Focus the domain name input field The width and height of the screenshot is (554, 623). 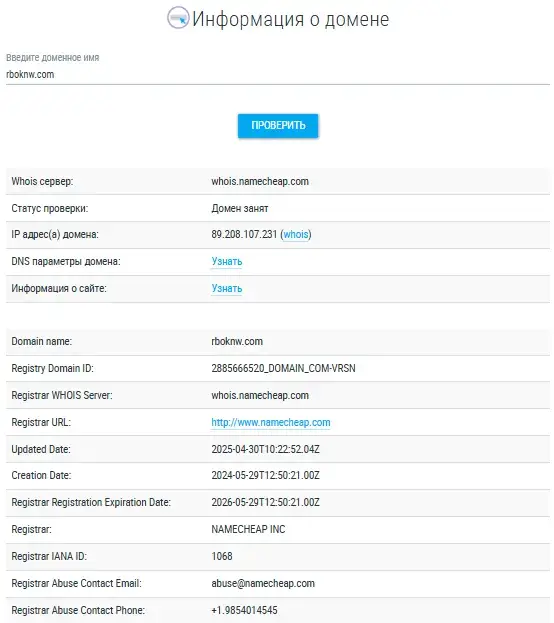[x=278, y=74]
